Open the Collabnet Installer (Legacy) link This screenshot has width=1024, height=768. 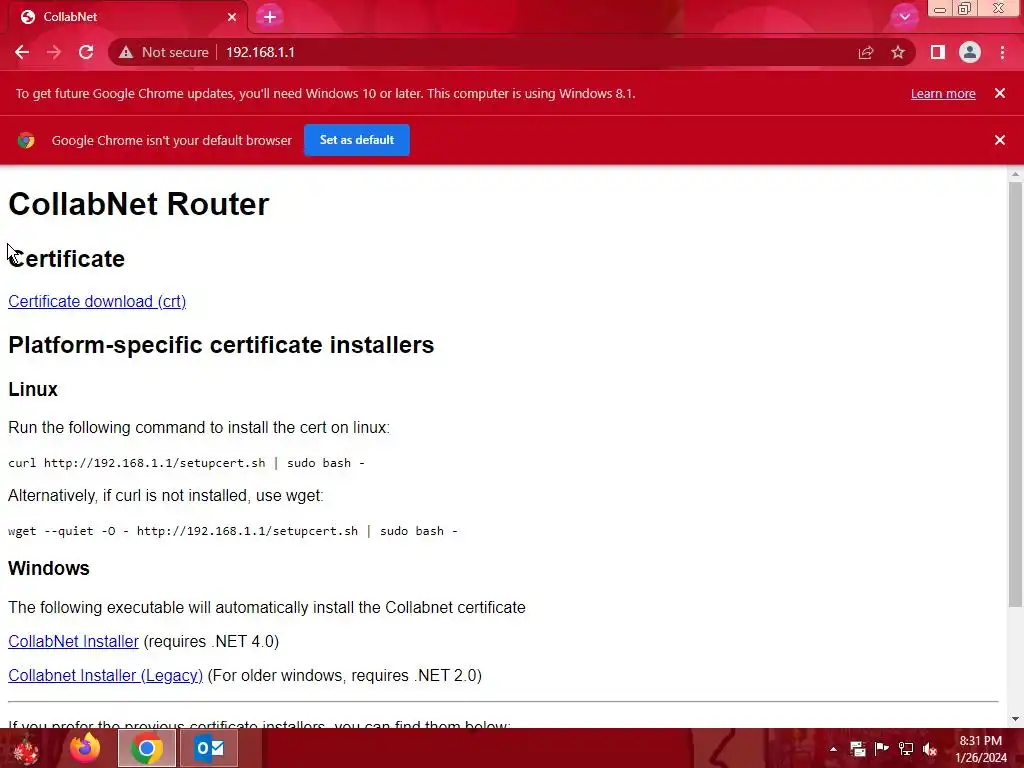click(x=105, y=675)
